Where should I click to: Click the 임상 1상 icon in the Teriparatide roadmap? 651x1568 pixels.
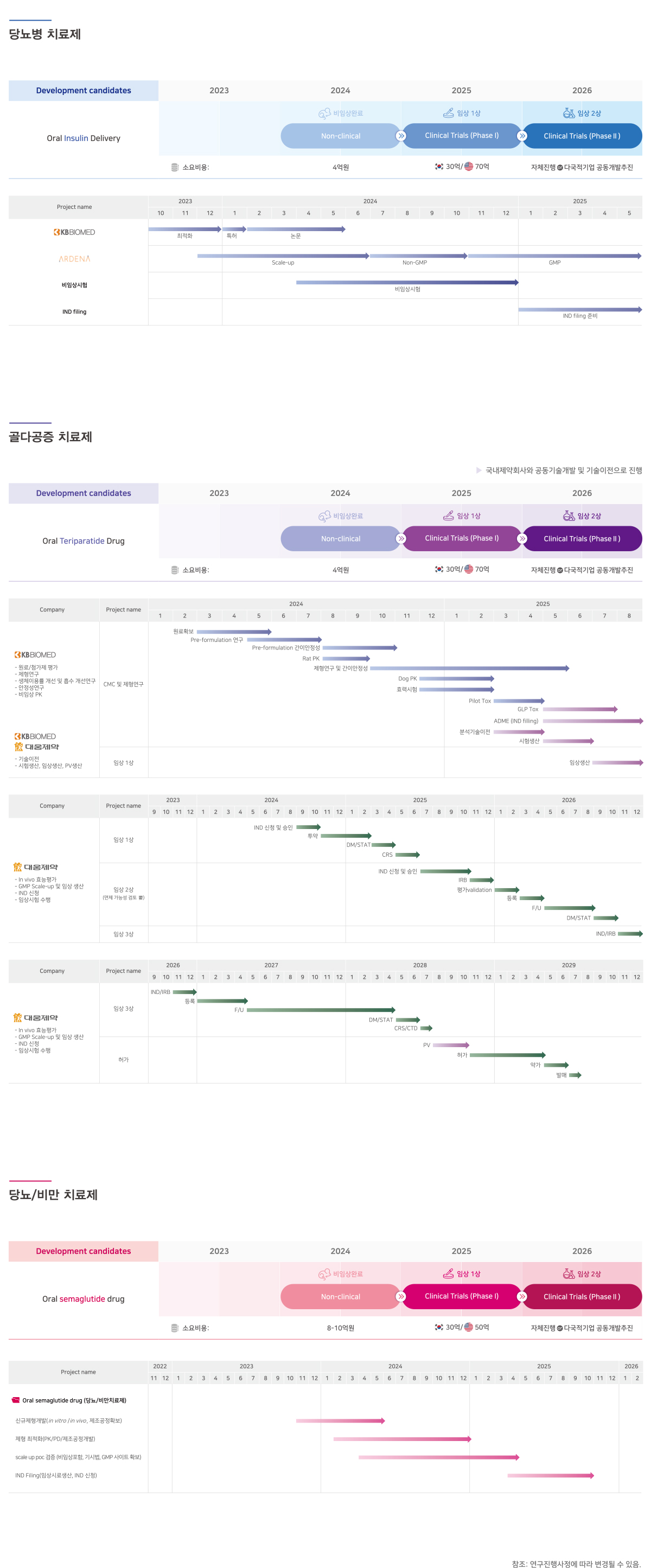point(448,515)
